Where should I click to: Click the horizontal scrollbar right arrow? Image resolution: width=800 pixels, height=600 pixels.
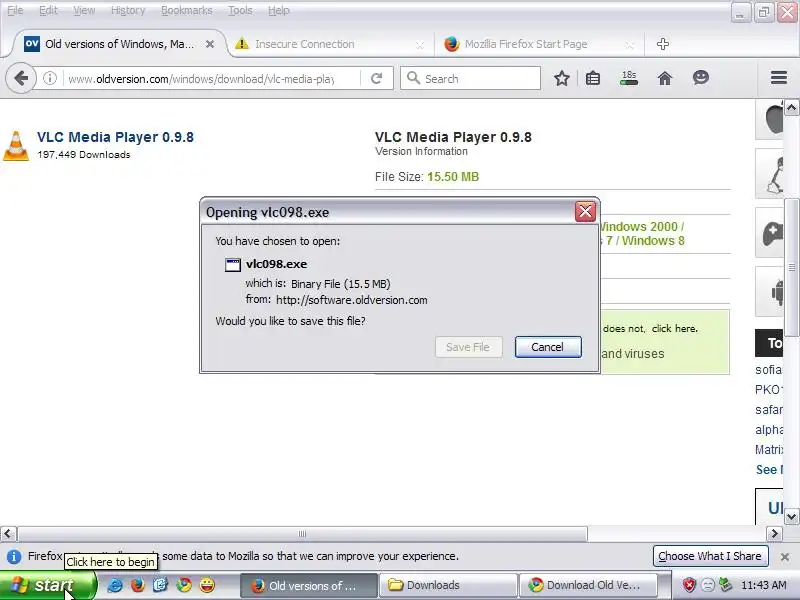click(774, 534)
